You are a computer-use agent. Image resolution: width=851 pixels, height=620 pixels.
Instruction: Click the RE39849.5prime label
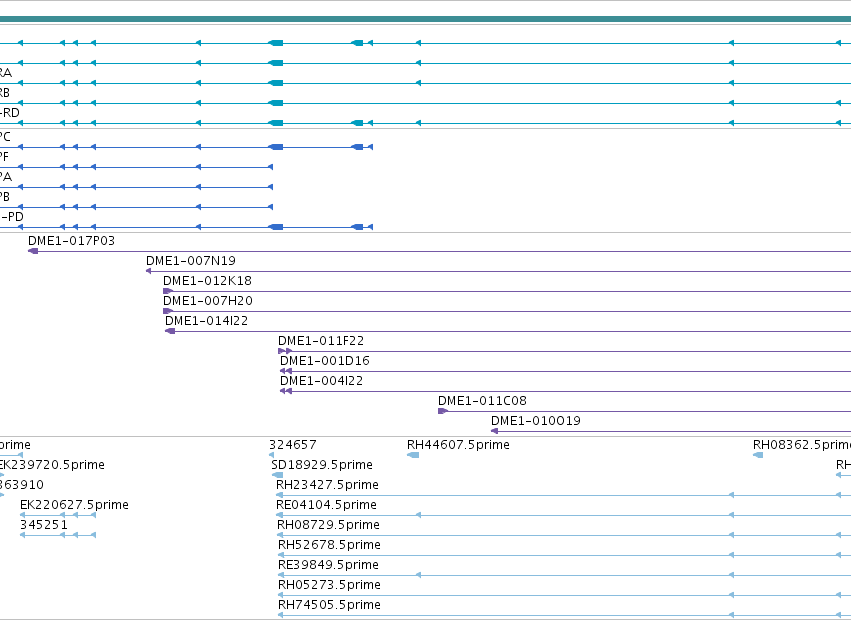pyautogui.click(x=328, y=565)
